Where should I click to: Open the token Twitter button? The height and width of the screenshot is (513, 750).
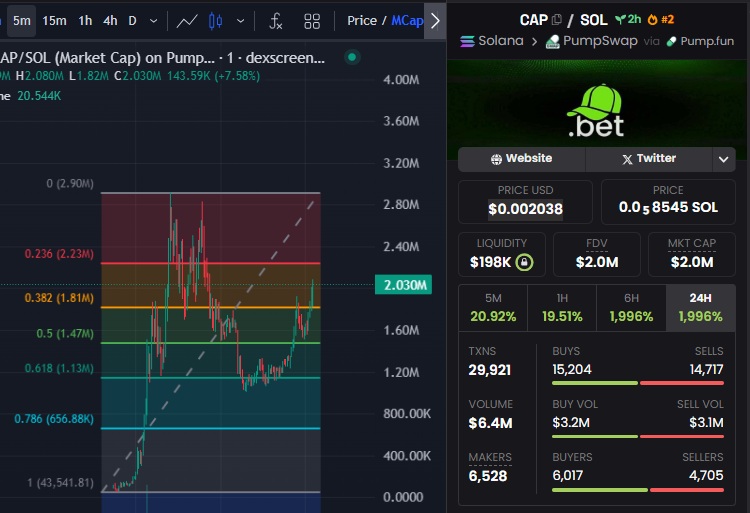click(649, 159)
